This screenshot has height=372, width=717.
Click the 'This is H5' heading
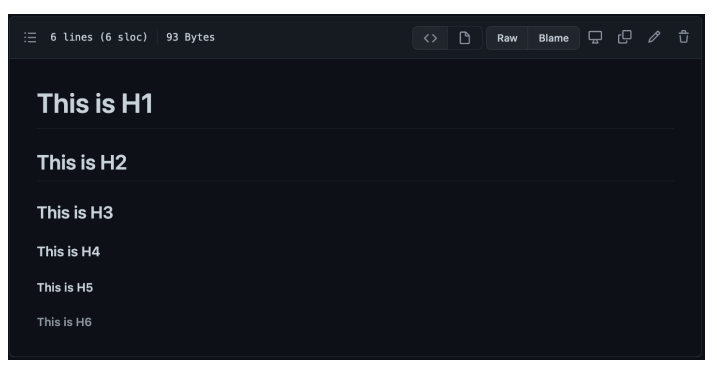pos(65,287)
